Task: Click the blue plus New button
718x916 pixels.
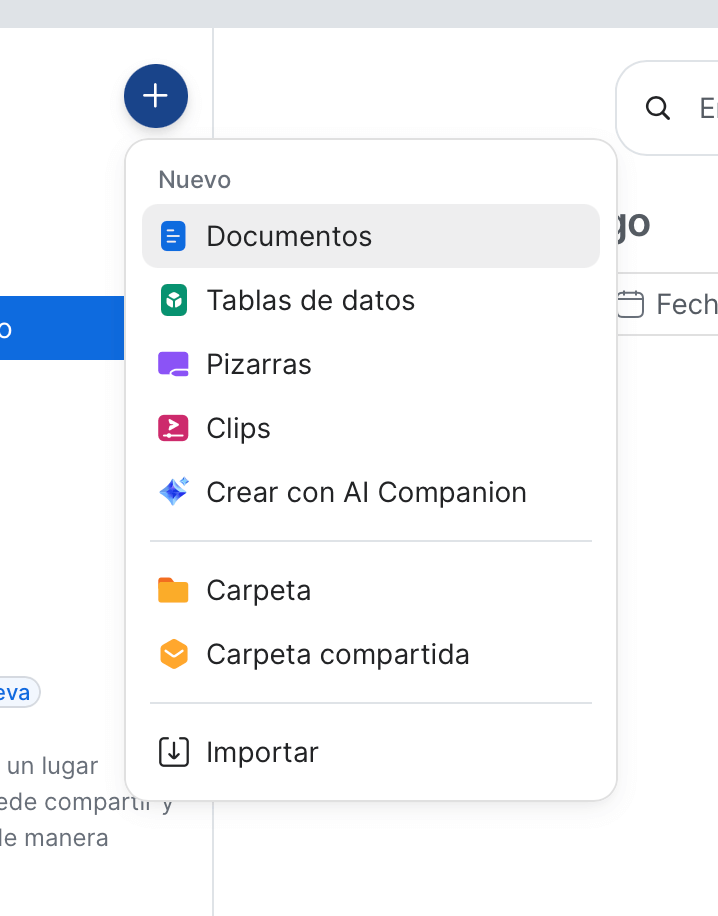Action: tap(156, 96)
